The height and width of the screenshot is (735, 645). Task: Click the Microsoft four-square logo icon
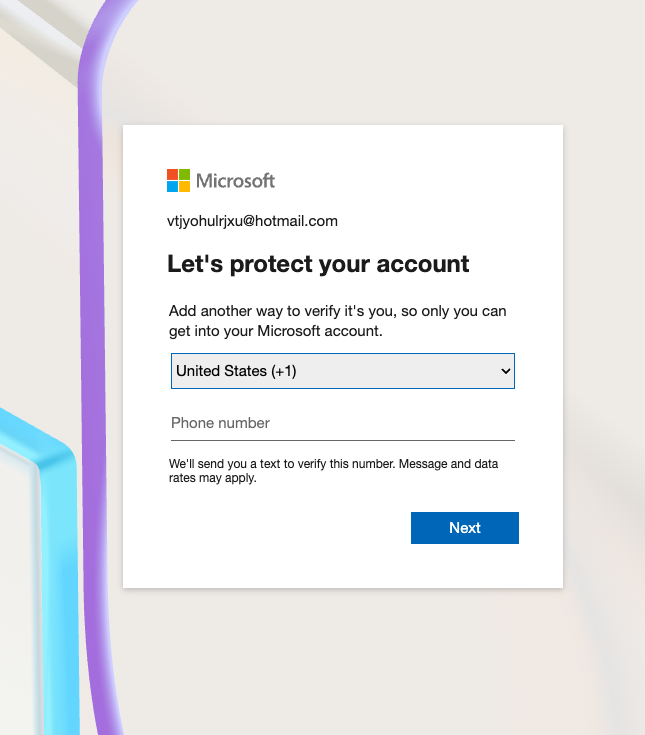tap(179, 180)
